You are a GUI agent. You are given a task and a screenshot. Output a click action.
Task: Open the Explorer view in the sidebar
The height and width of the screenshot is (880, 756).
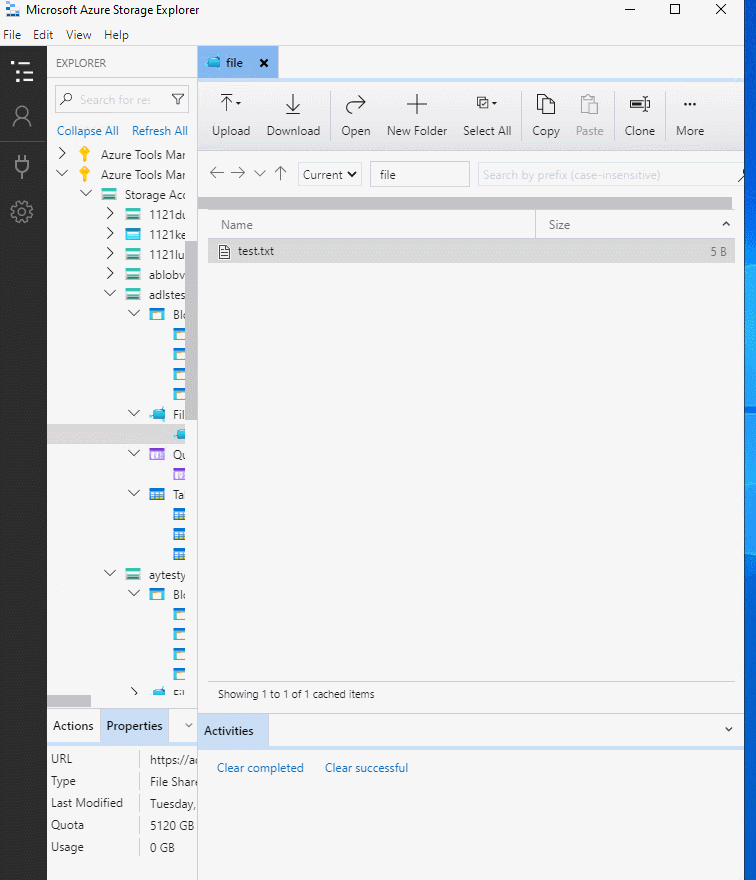pyautogui.click(x=22, y=72)
